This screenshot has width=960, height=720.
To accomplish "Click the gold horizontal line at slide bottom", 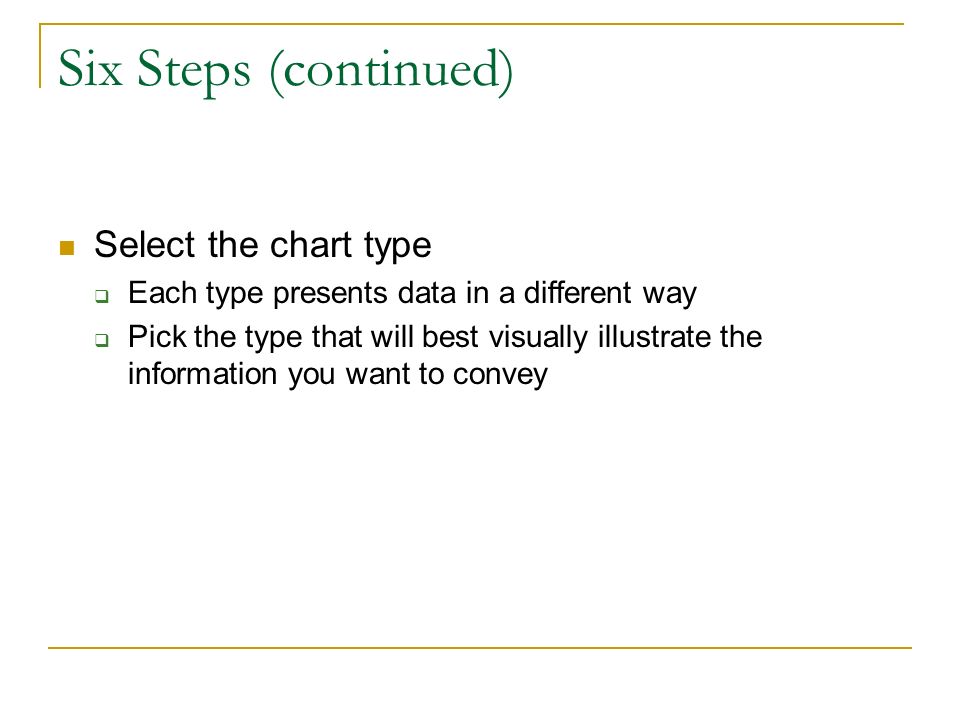I will point(480,647).
